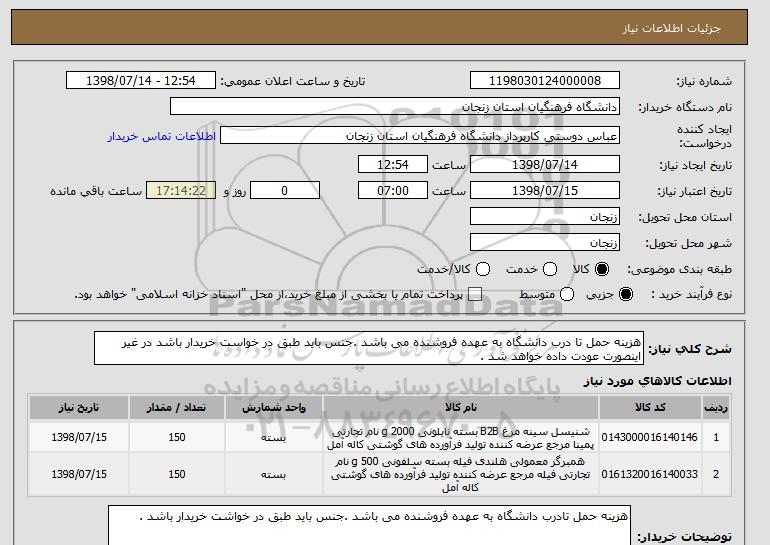Click the تاریخ ایجاد نیاز date field 1398/07/14
Image resolution: width=770 pixels, height=545 pixels.
(545, 164)
